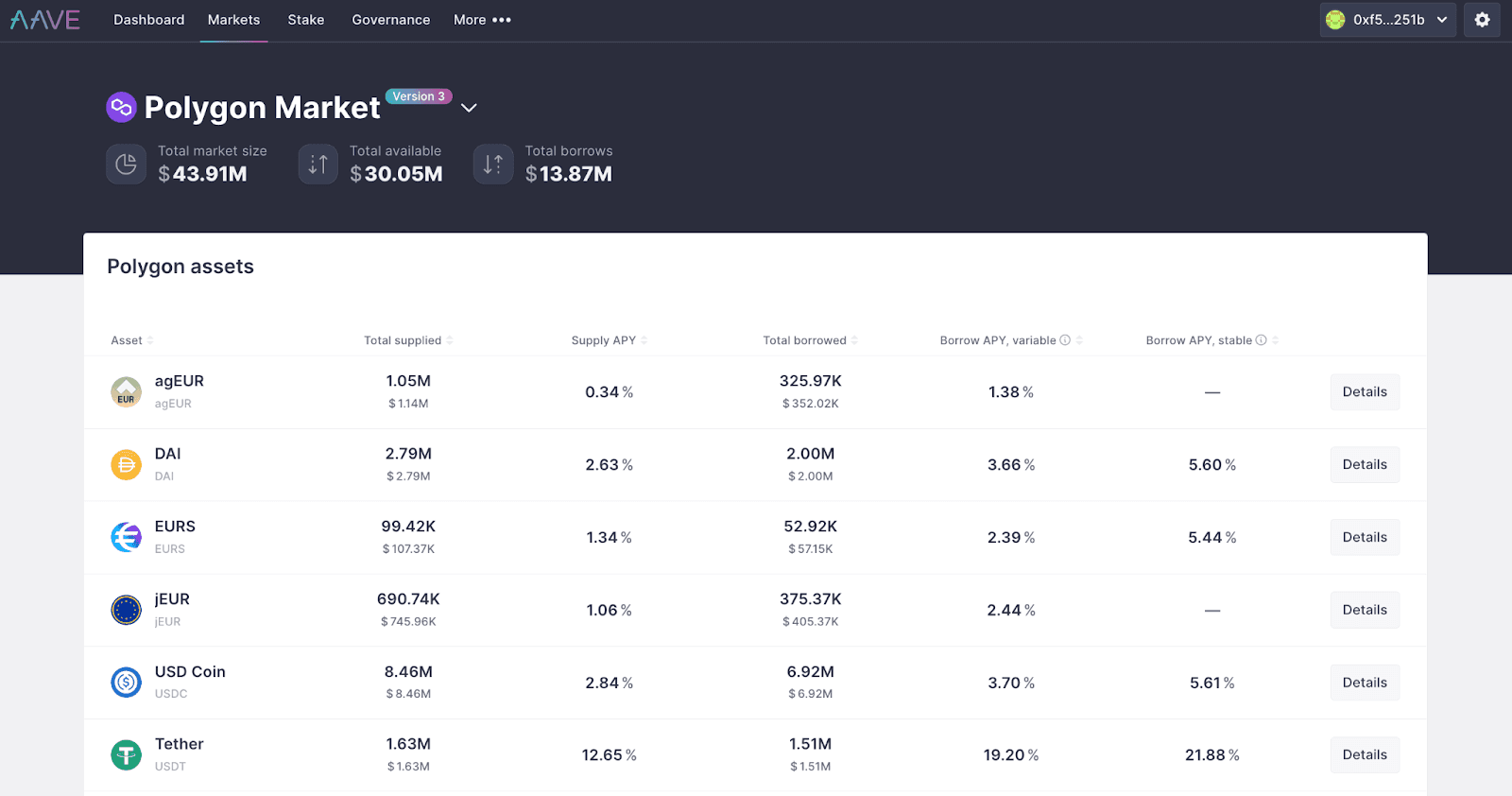Image resolution: width=1512 pixels, height=796 pixels.
Task: Click the Tether token icon
Action: coord(126,754)
